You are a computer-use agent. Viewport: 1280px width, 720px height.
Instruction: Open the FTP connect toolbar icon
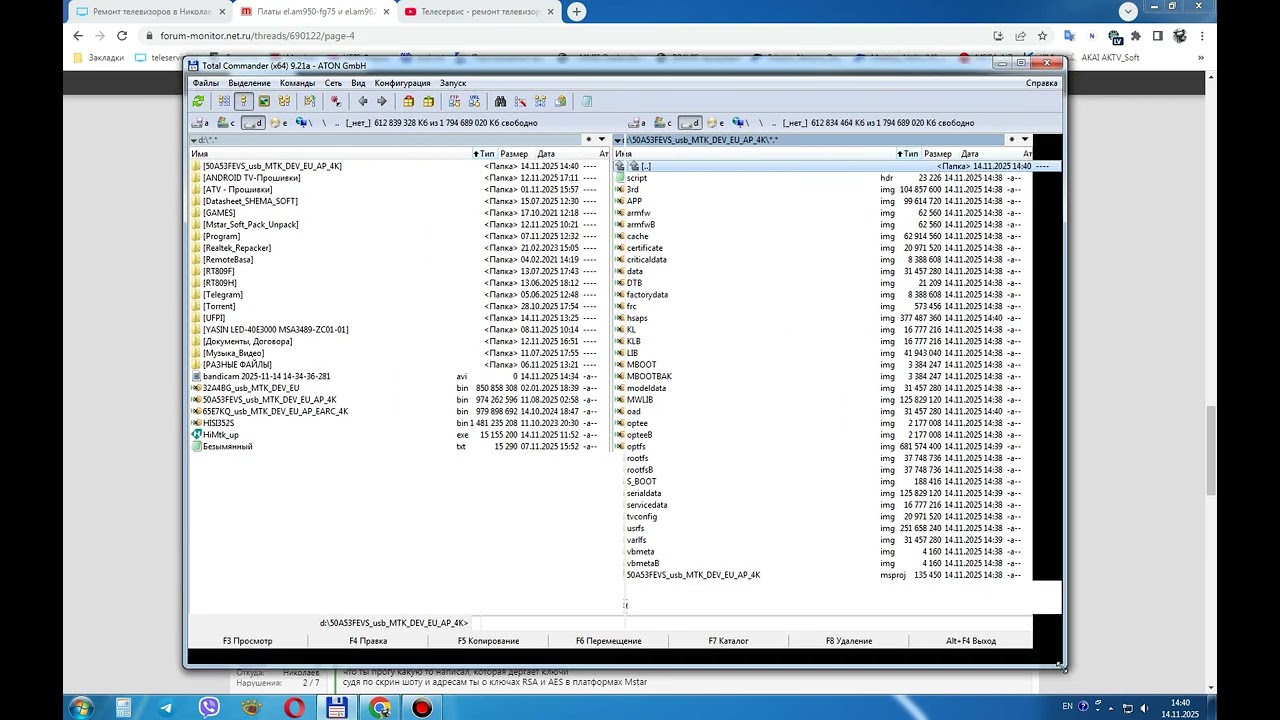click(454, 101)
